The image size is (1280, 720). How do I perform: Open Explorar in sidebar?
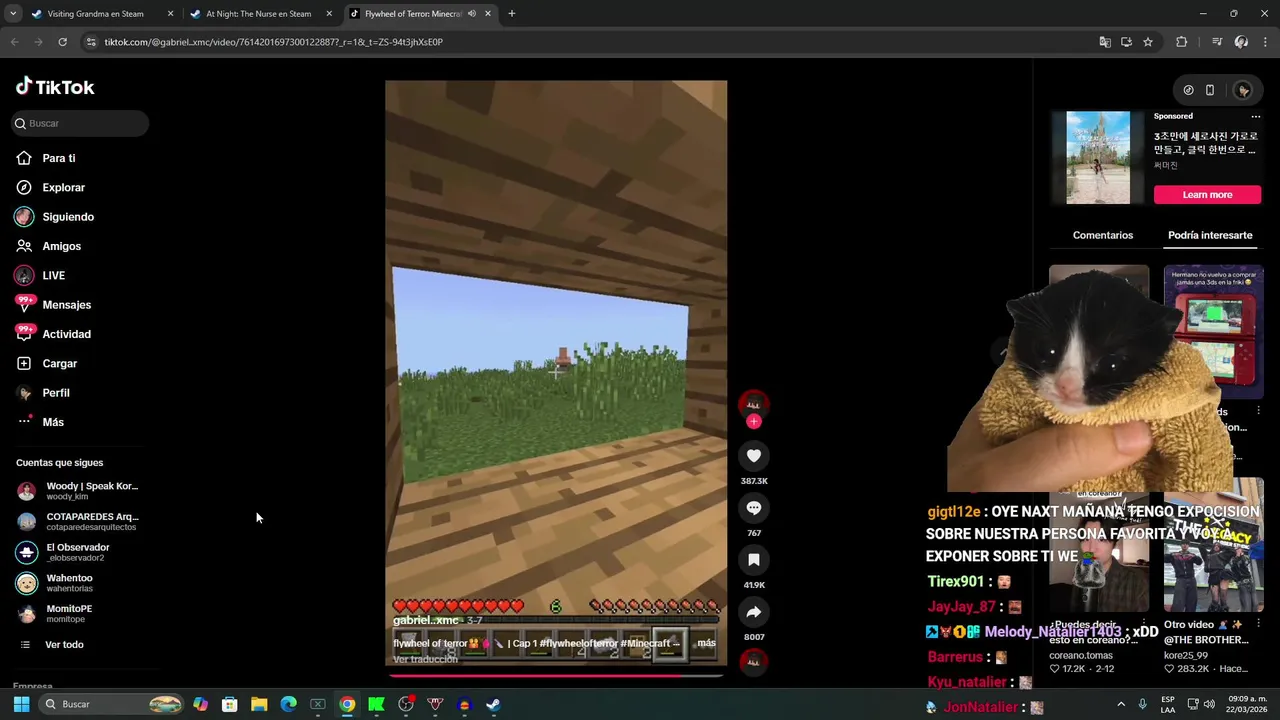63,187
